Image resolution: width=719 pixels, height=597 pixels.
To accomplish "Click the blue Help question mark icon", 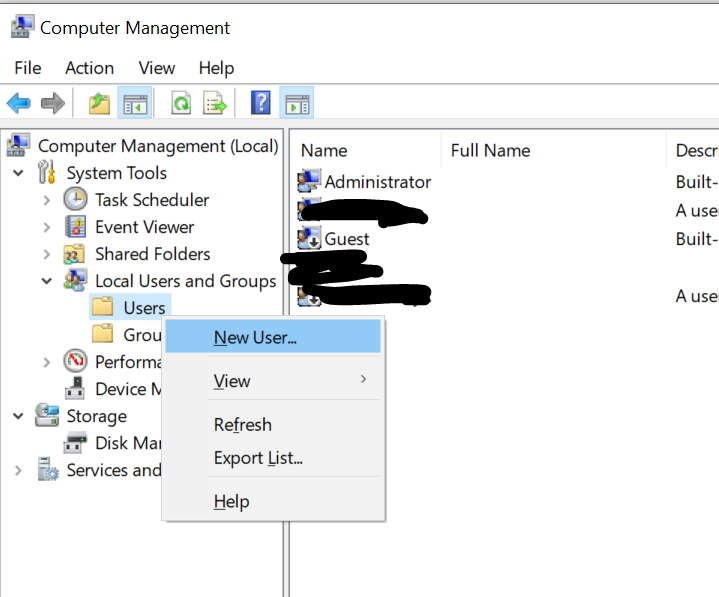I will point(260,103).
